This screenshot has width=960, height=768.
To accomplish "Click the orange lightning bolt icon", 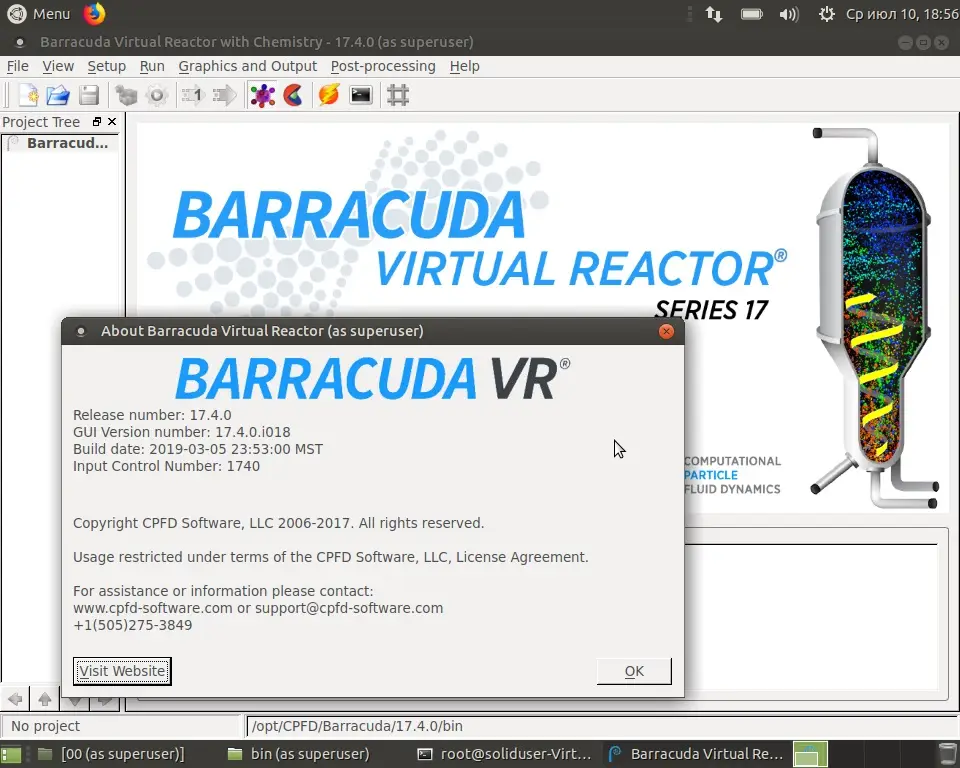I will (329, 95).
